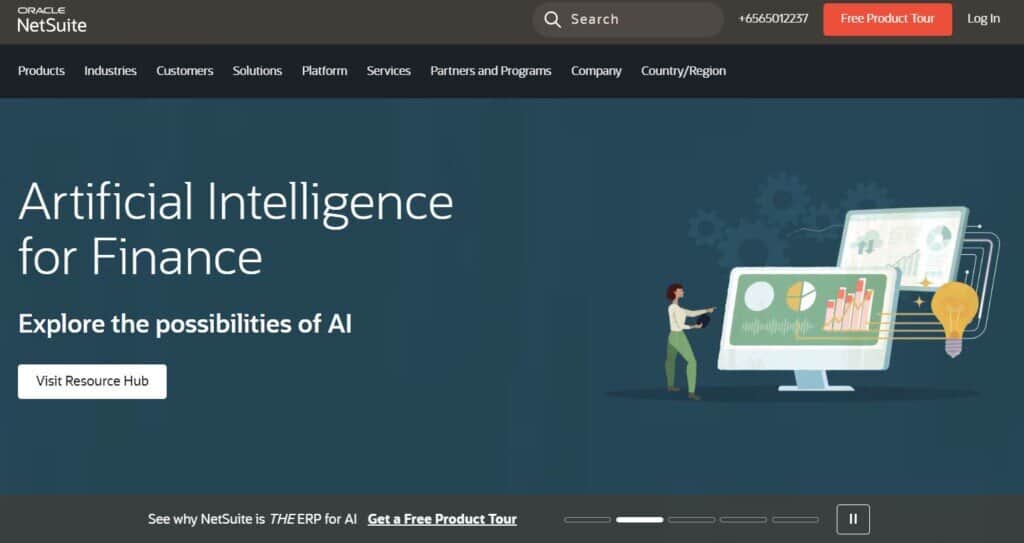Open the Free Product Tour button
Image resolution: width=1024 pixels, height=543 pixels.
tap(888, 19)
